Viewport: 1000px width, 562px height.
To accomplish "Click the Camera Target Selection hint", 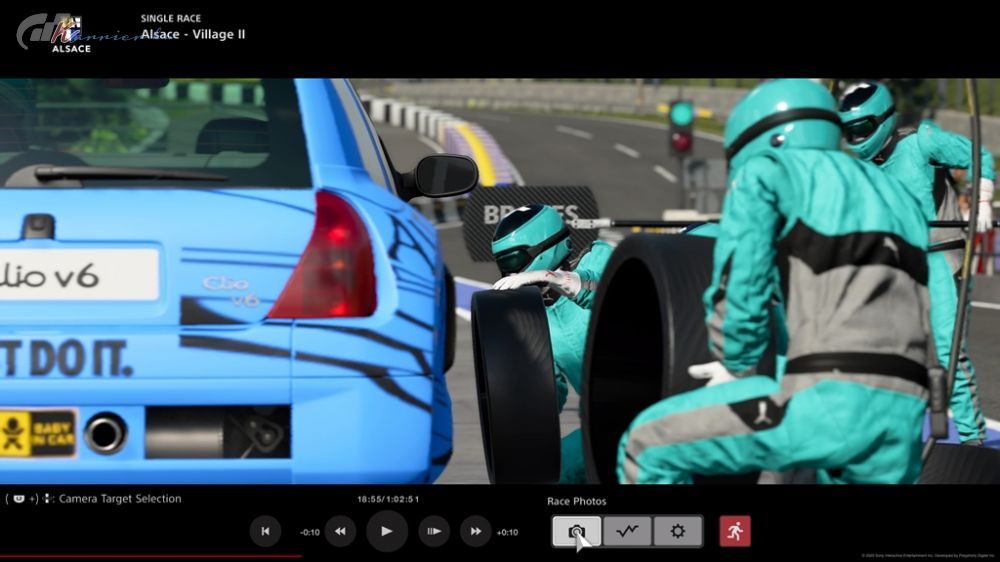I will 94,499.
